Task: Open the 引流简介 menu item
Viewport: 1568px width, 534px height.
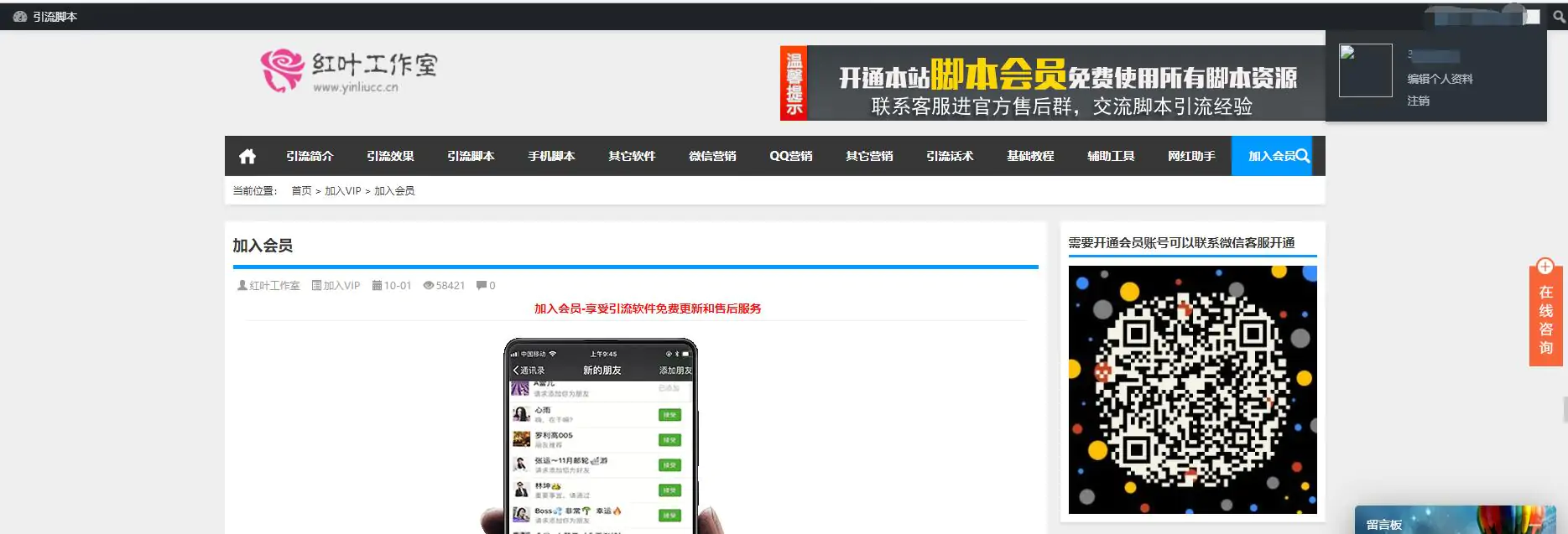Action: pos(310,156)
